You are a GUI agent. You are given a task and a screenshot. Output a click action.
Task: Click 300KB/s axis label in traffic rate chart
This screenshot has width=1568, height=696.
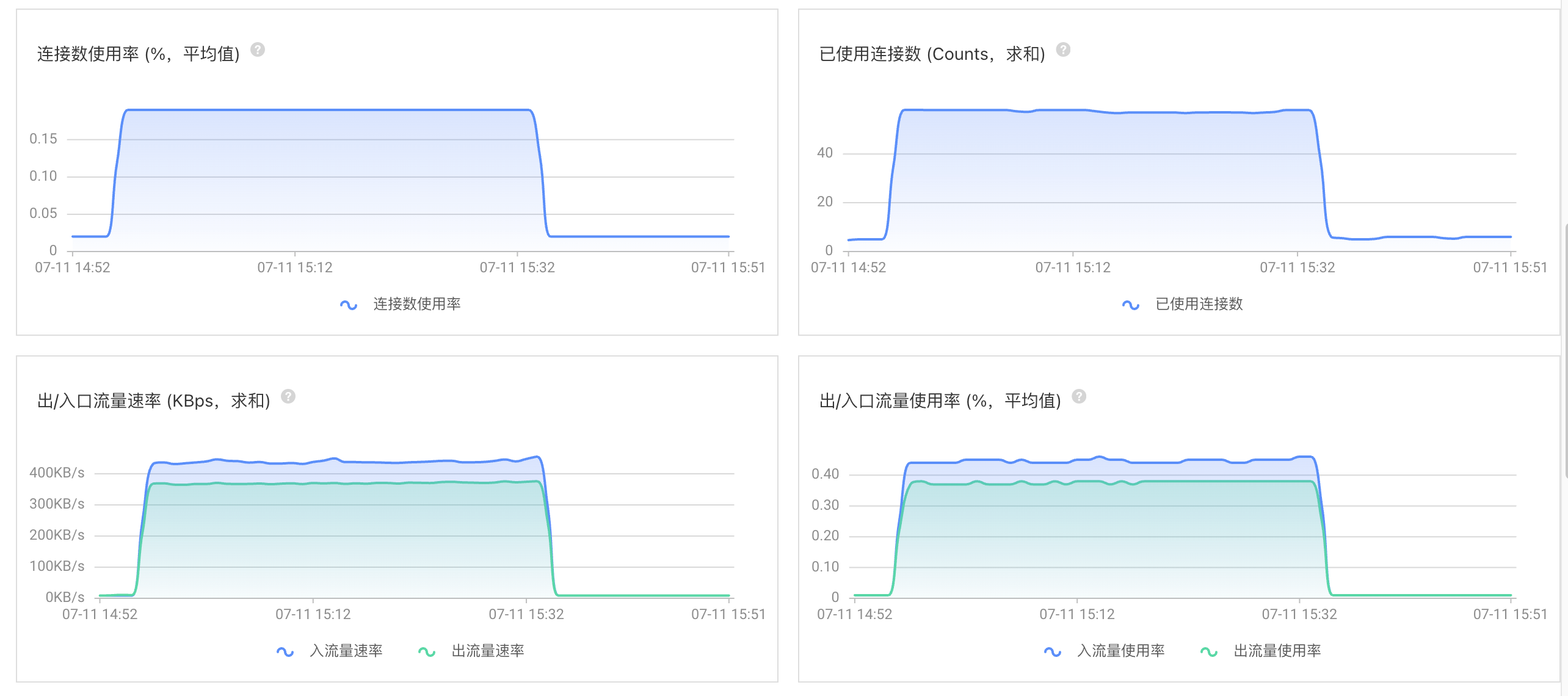[57, 504]
